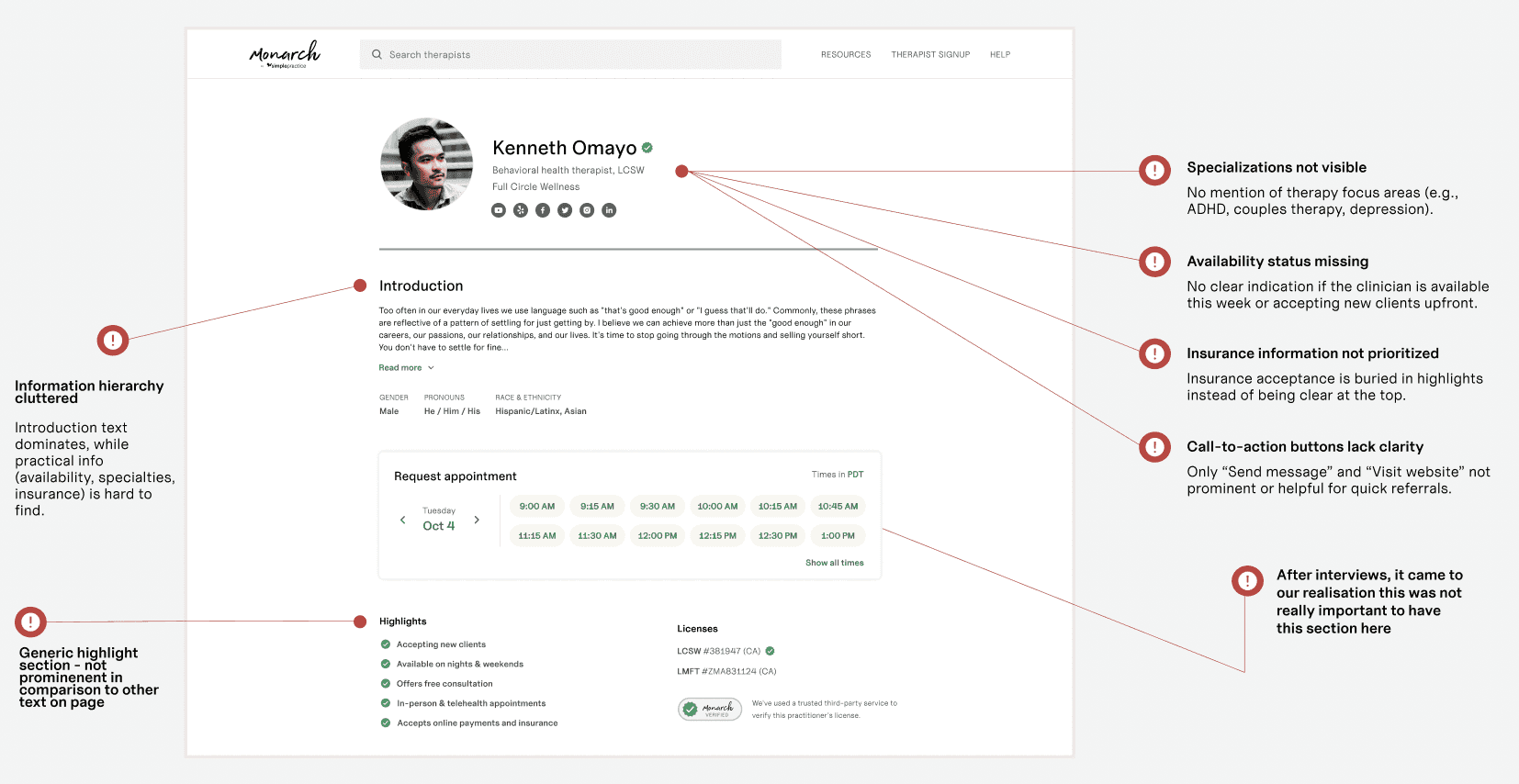Click Accepting new clients highlight text

pyautogui.click(x=441, y=644)
